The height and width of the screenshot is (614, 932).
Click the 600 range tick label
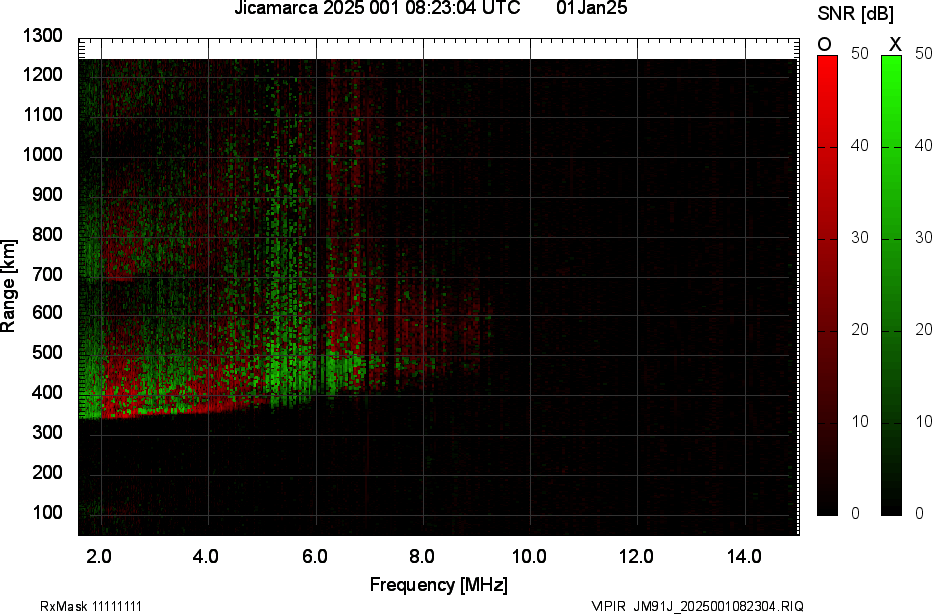[x=46, y=313]
